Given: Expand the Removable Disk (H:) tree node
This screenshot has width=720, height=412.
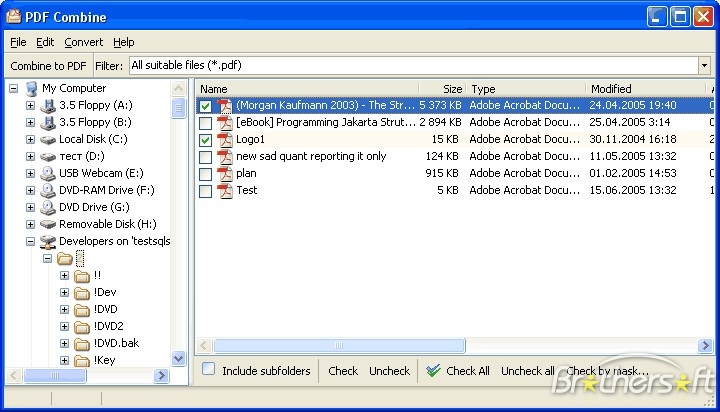Looking at the screenshot, I should (31, 224).
